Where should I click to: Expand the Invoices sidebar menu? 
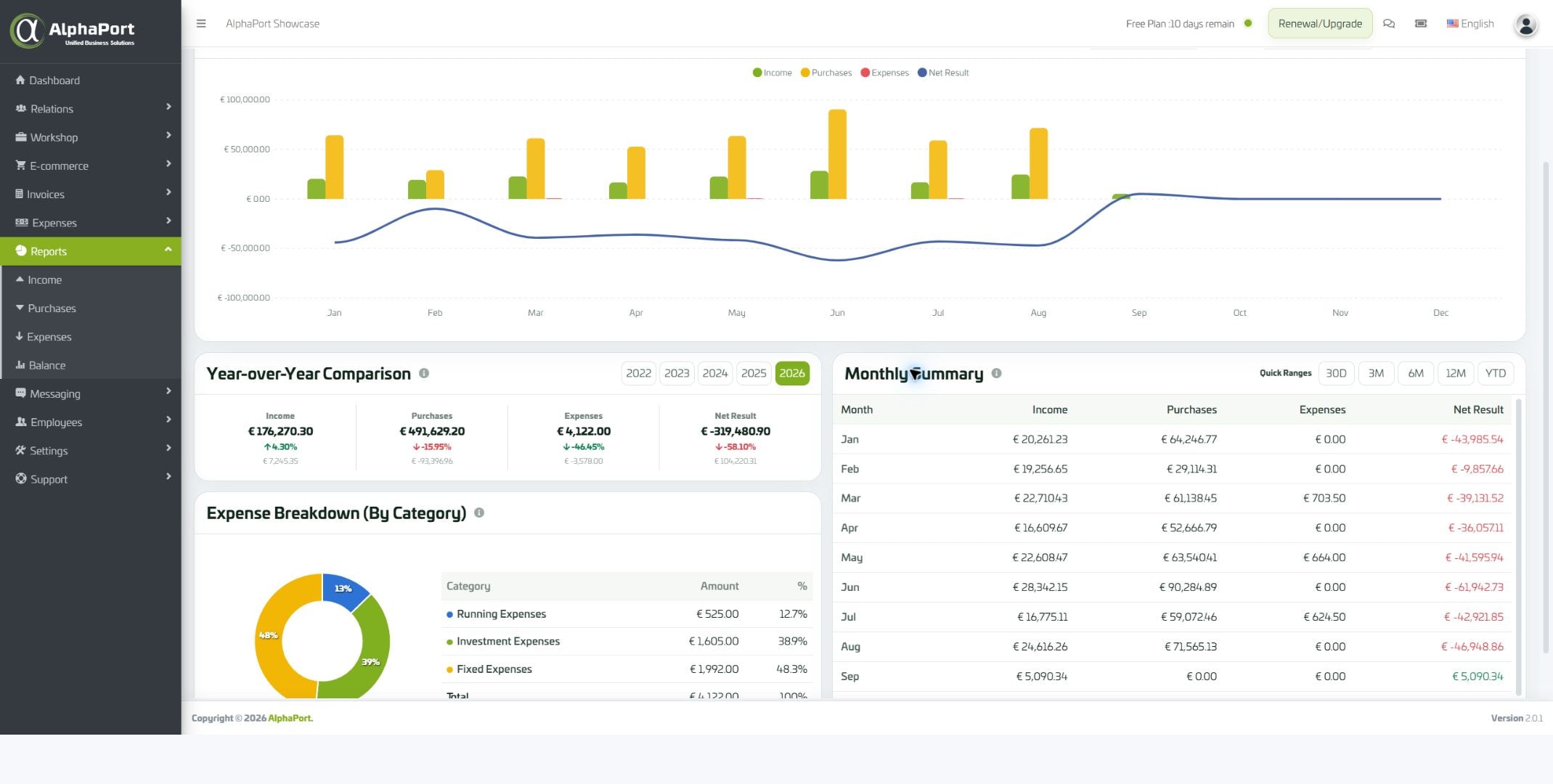tap(90, 194)
